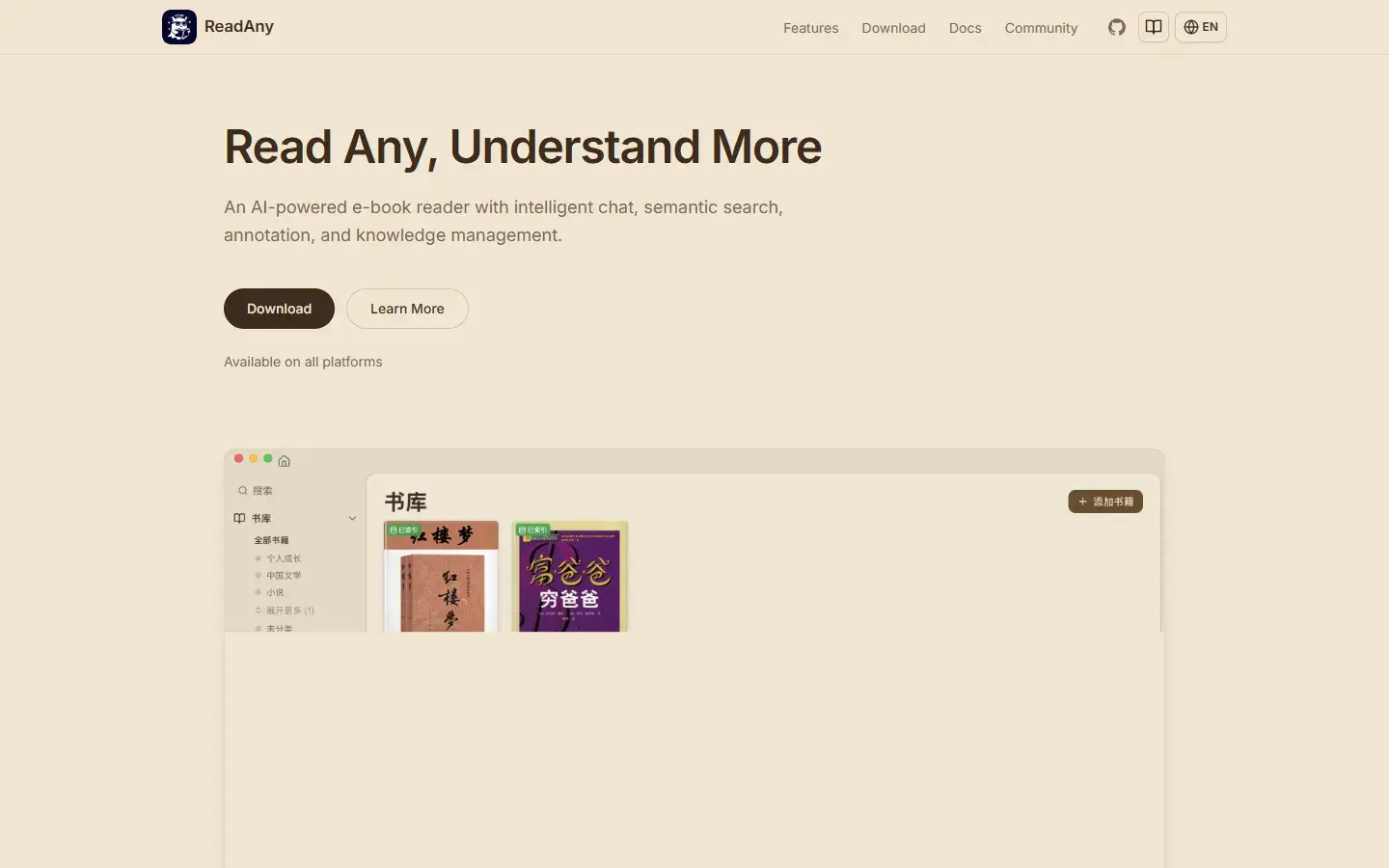The height and width of the screenshot is (868, 1389).
Task: Open the Docs nav item
Action: coord(965,28)
